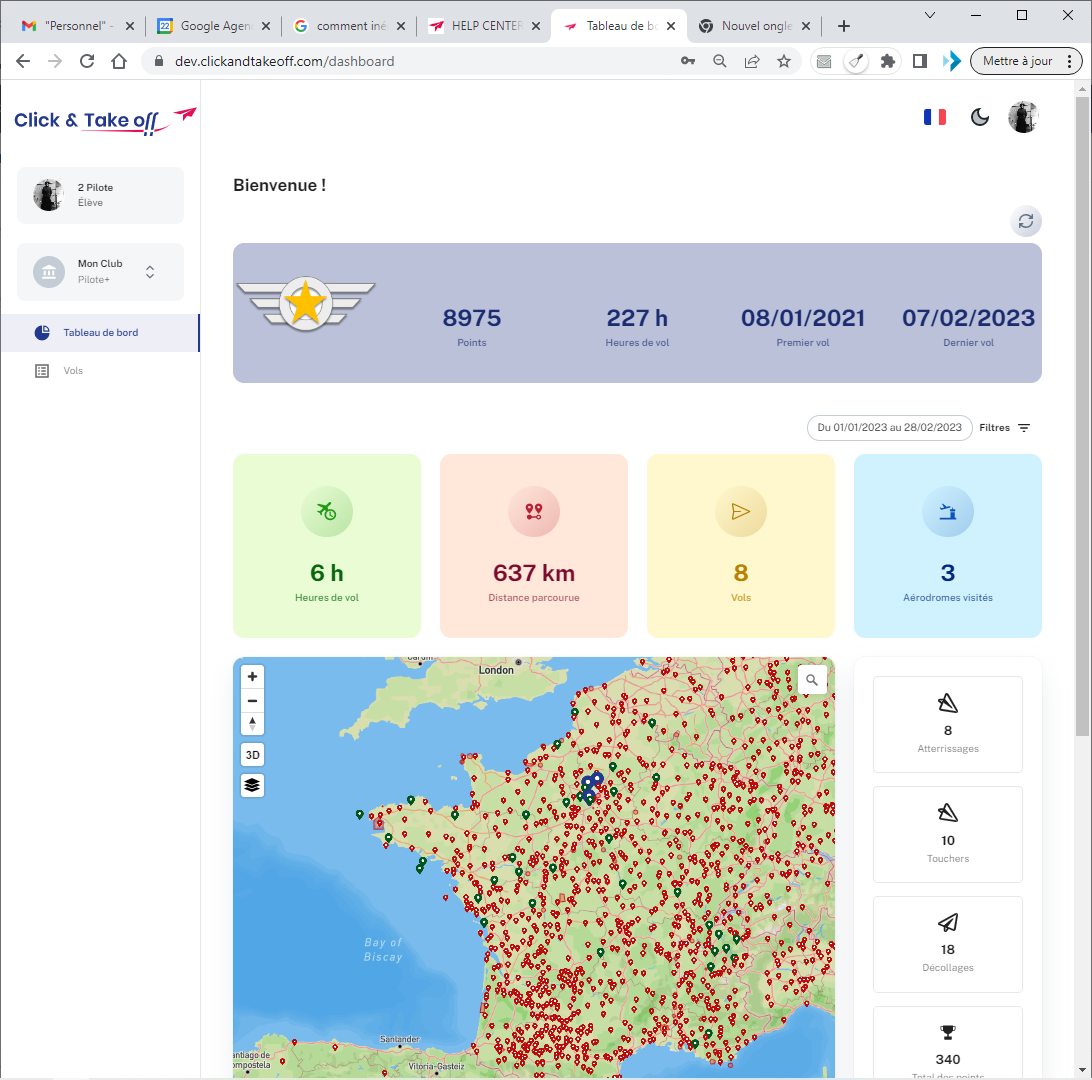Toggle the browser side panel
Image resolution: width=1092 pixels, height=1080 pixels.
tap(919, 61)
